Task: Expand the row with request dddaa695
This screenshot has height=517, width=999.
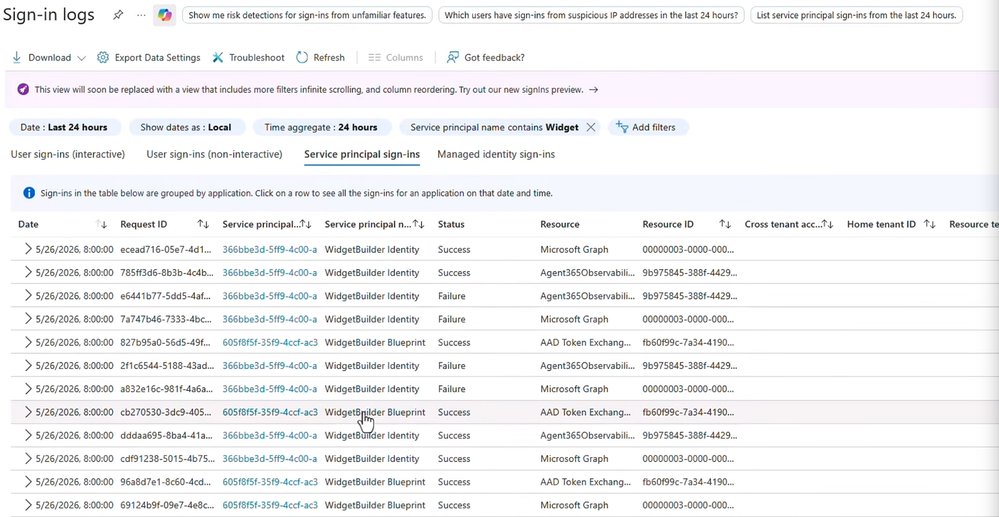Action: [28, 435]
